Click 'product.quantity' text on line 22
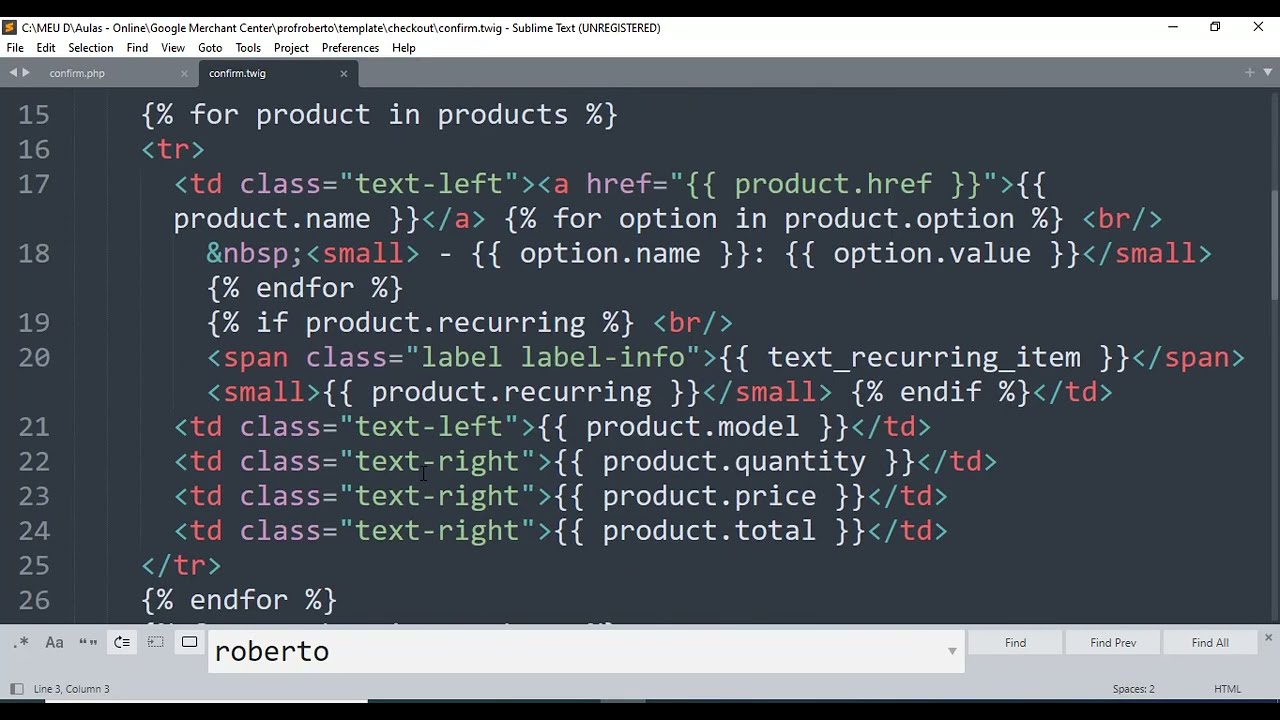Viewport: 1280px width, 720px height. tap(733, 462)
